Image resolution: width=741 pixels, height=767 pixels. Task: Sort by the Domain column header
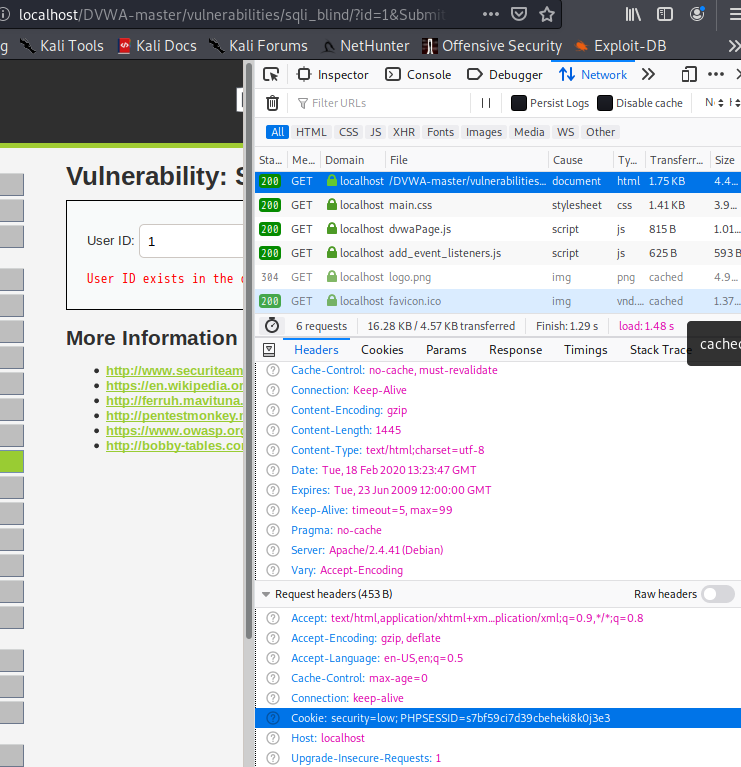click(x=352, y=160)
